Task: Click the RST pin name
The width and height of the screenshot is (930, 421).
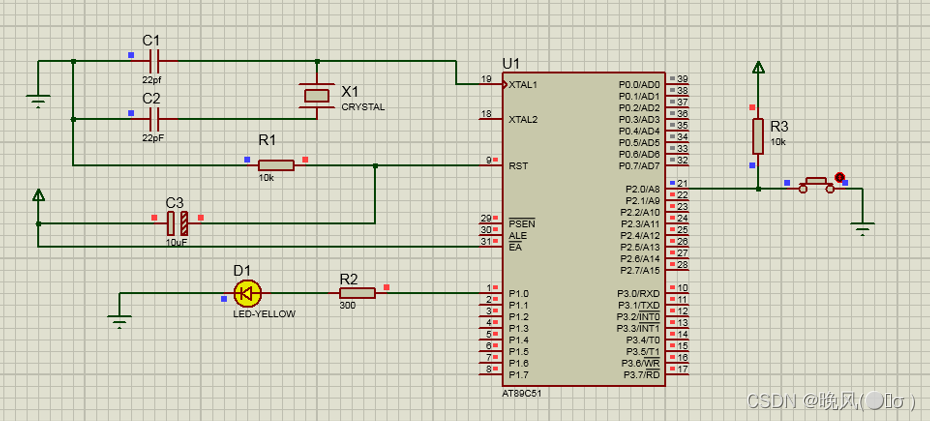Action: 518,166
